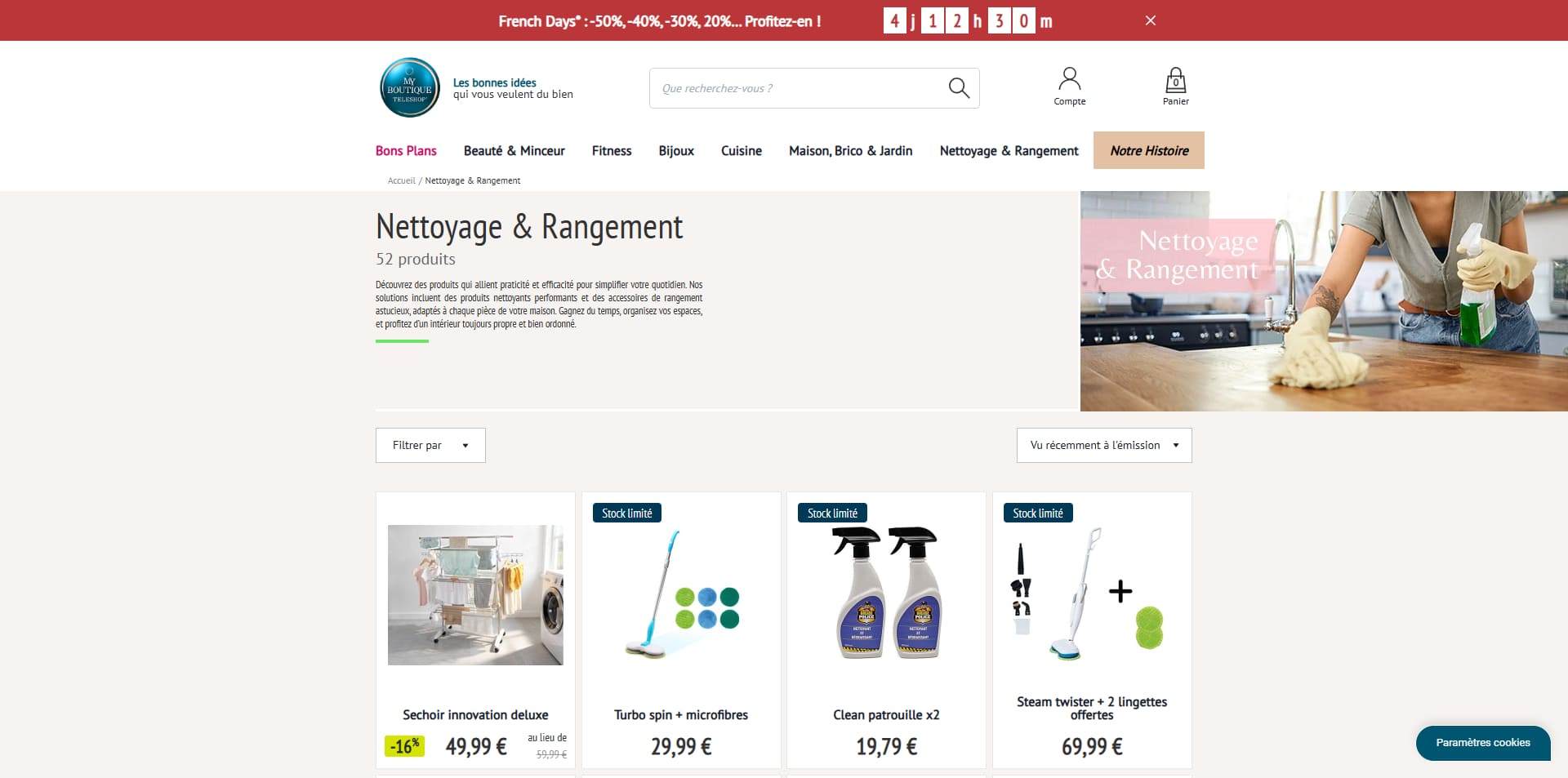Click the search magnifier icon
The image size is (1568, 778).
[959, 88]
